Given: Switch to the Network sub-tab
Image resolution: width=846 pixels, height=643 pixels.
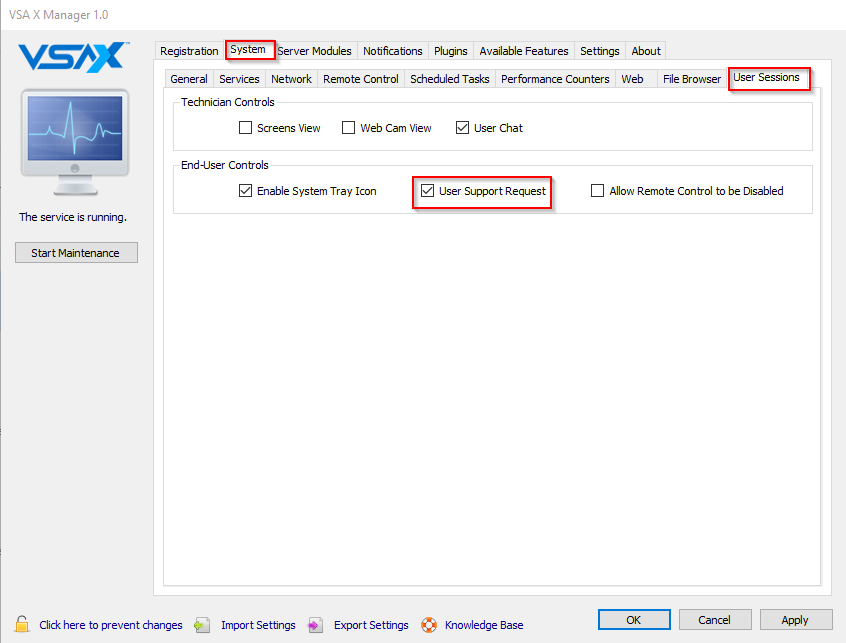Looking at the screenshot, I should click(x=291, y=79).
